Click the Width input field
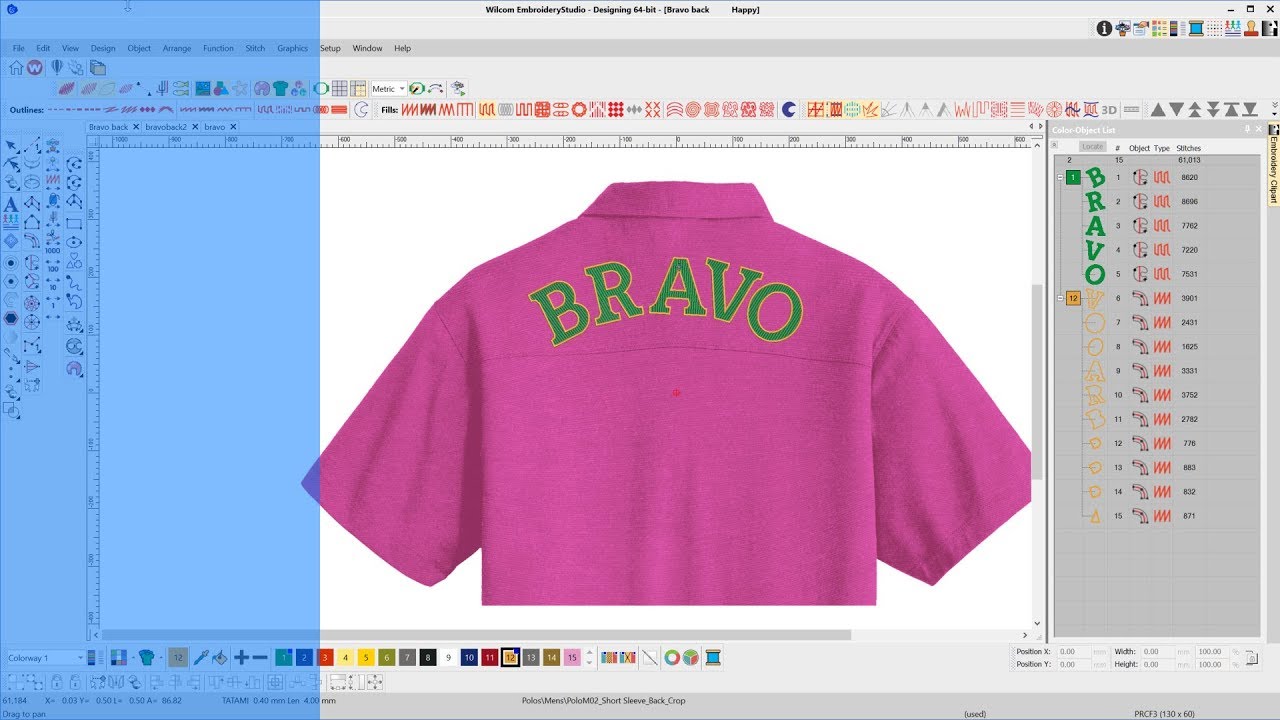 click(1158, 652)
